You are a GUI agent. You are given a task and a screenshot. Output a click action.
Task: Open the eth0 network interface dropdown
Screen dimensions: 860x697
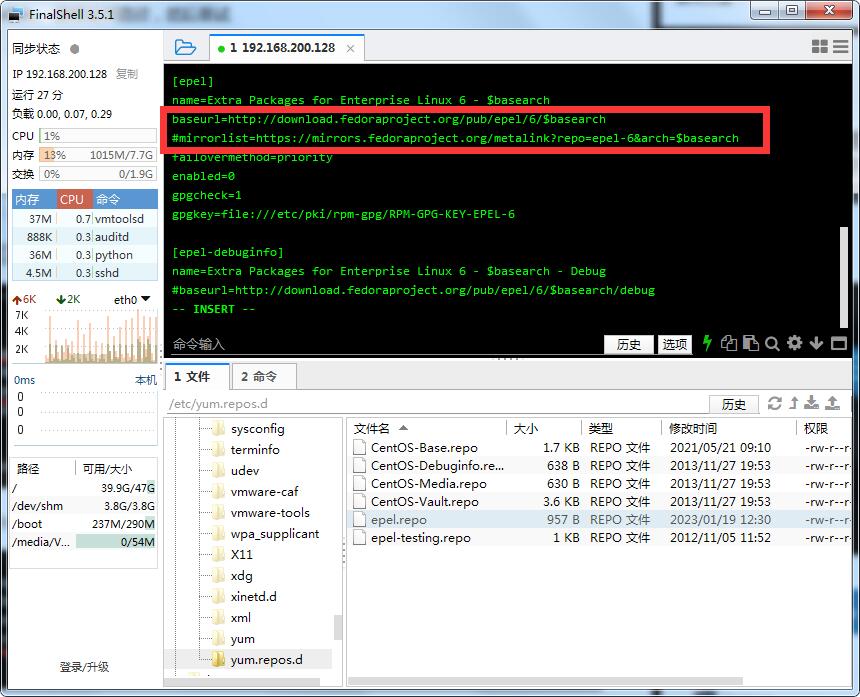tap(145, 299)
